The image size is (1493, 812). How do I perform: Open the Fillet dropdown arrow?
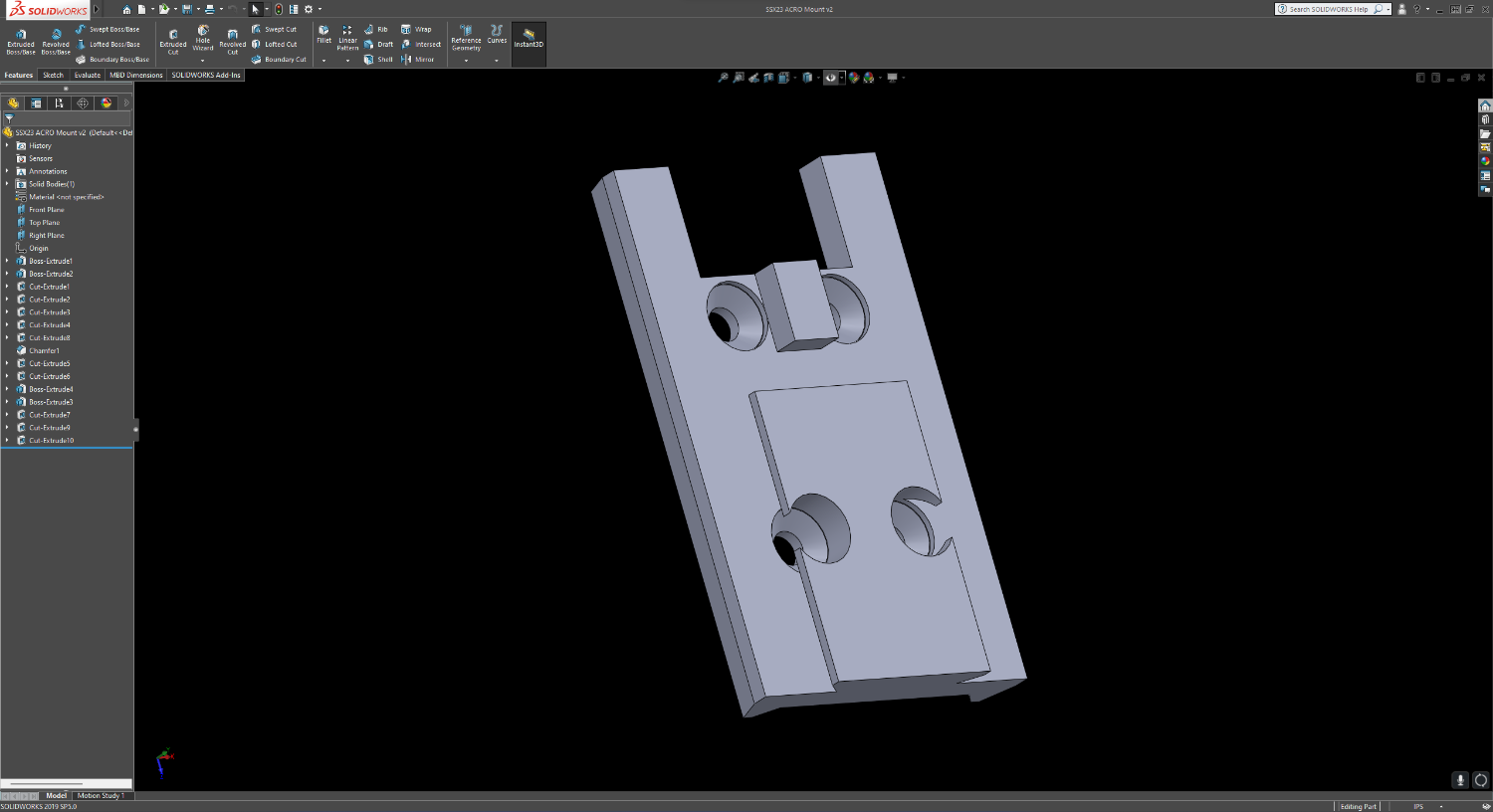[x=324, y=61]
